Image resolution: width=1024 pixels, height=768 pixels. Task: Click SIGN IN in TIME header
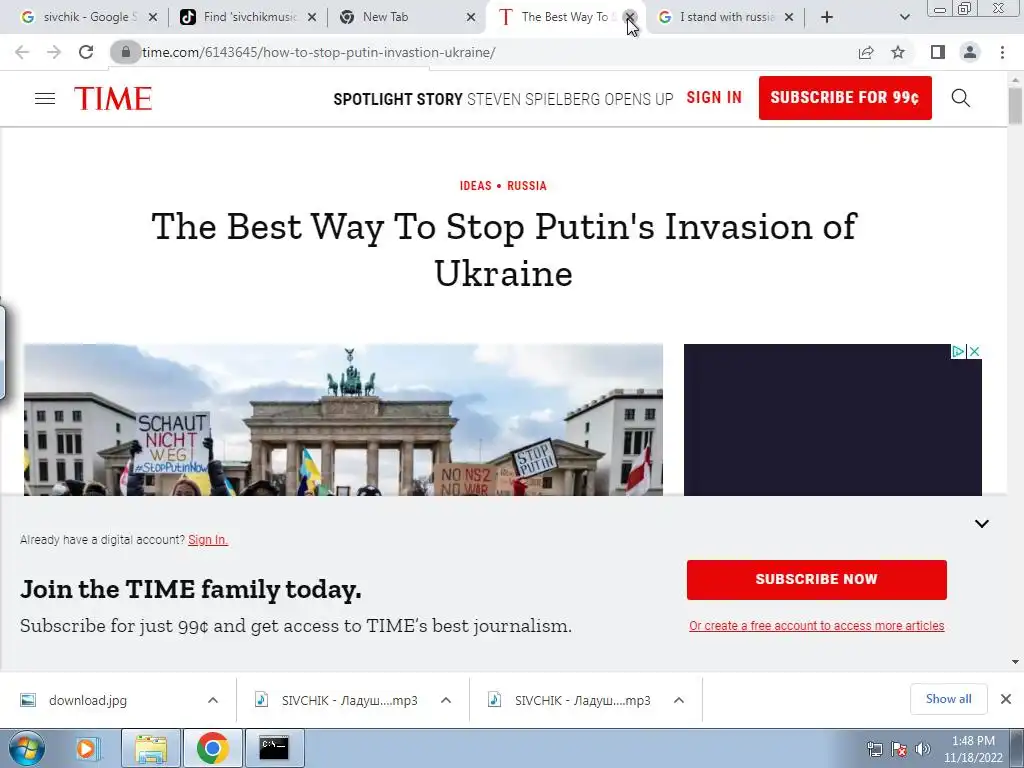click(x=714, y=97)
